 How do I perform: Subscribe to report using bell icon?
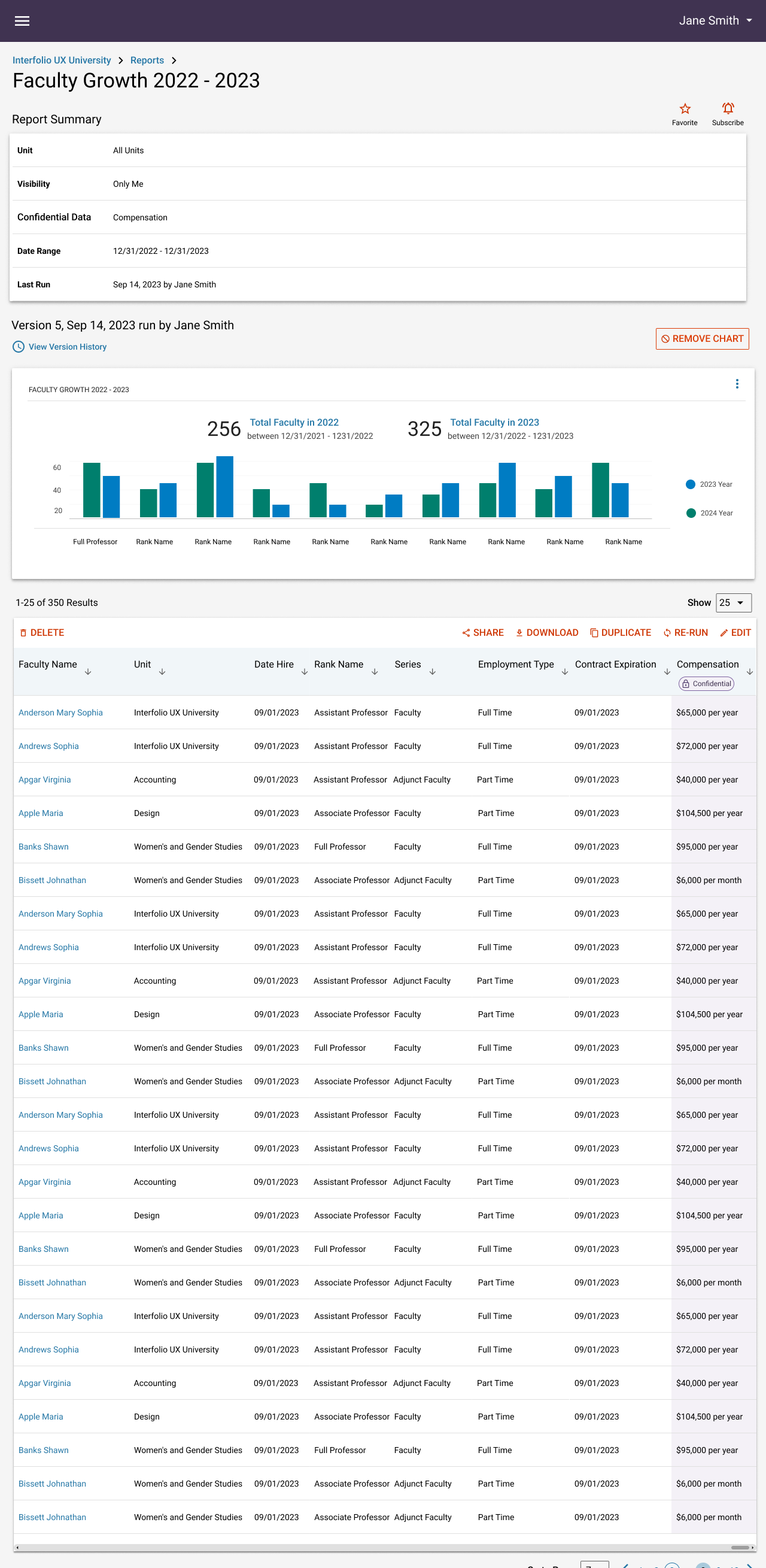point(727,109)
